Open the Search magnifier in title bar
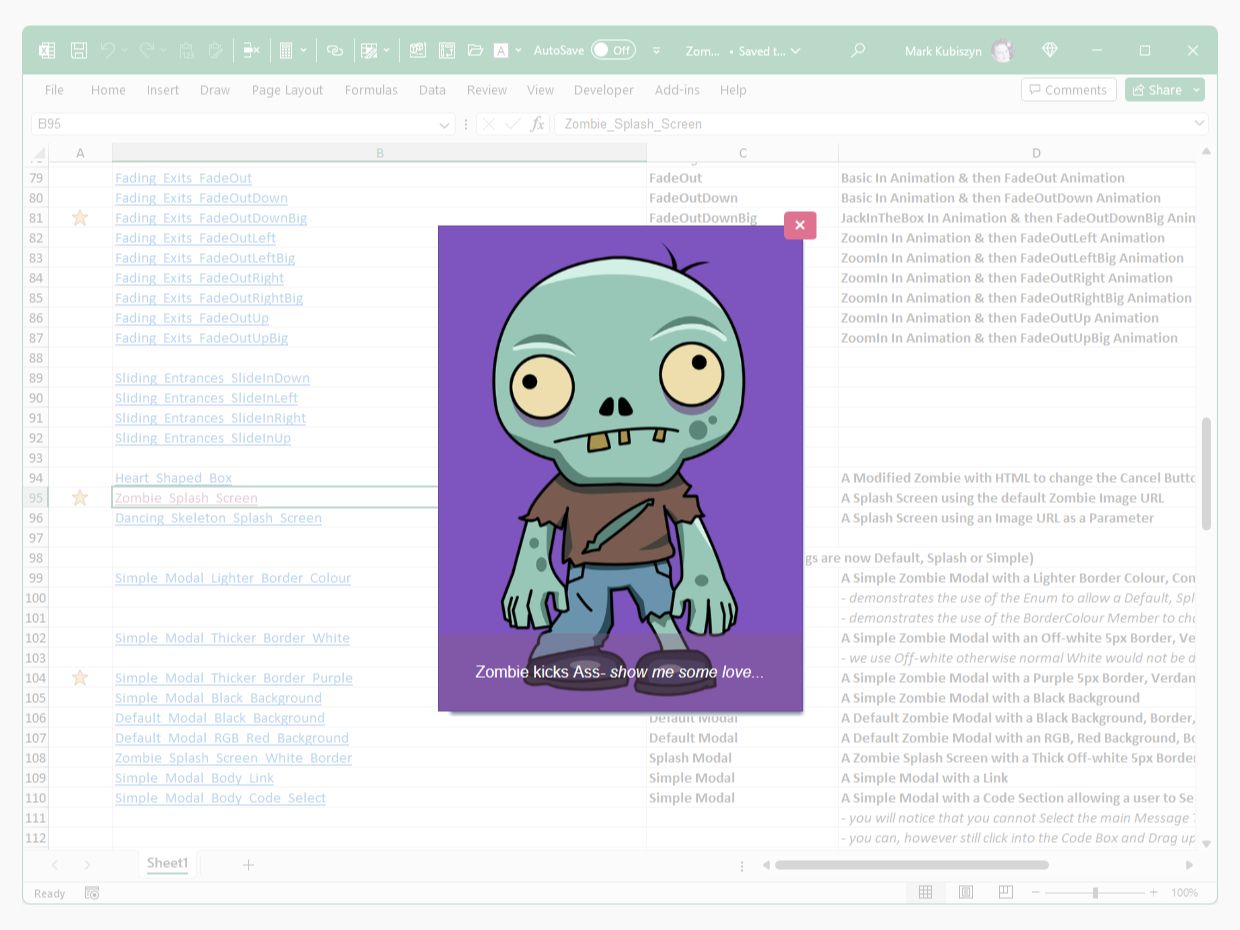 [857, 50]
